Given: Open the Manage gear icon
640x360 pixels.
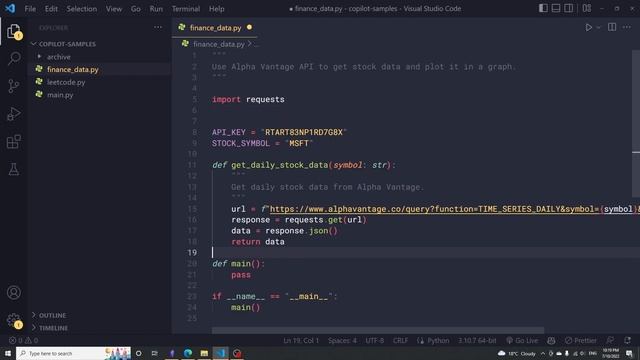Looking at the screenshot, I should (x=14, y=320).
